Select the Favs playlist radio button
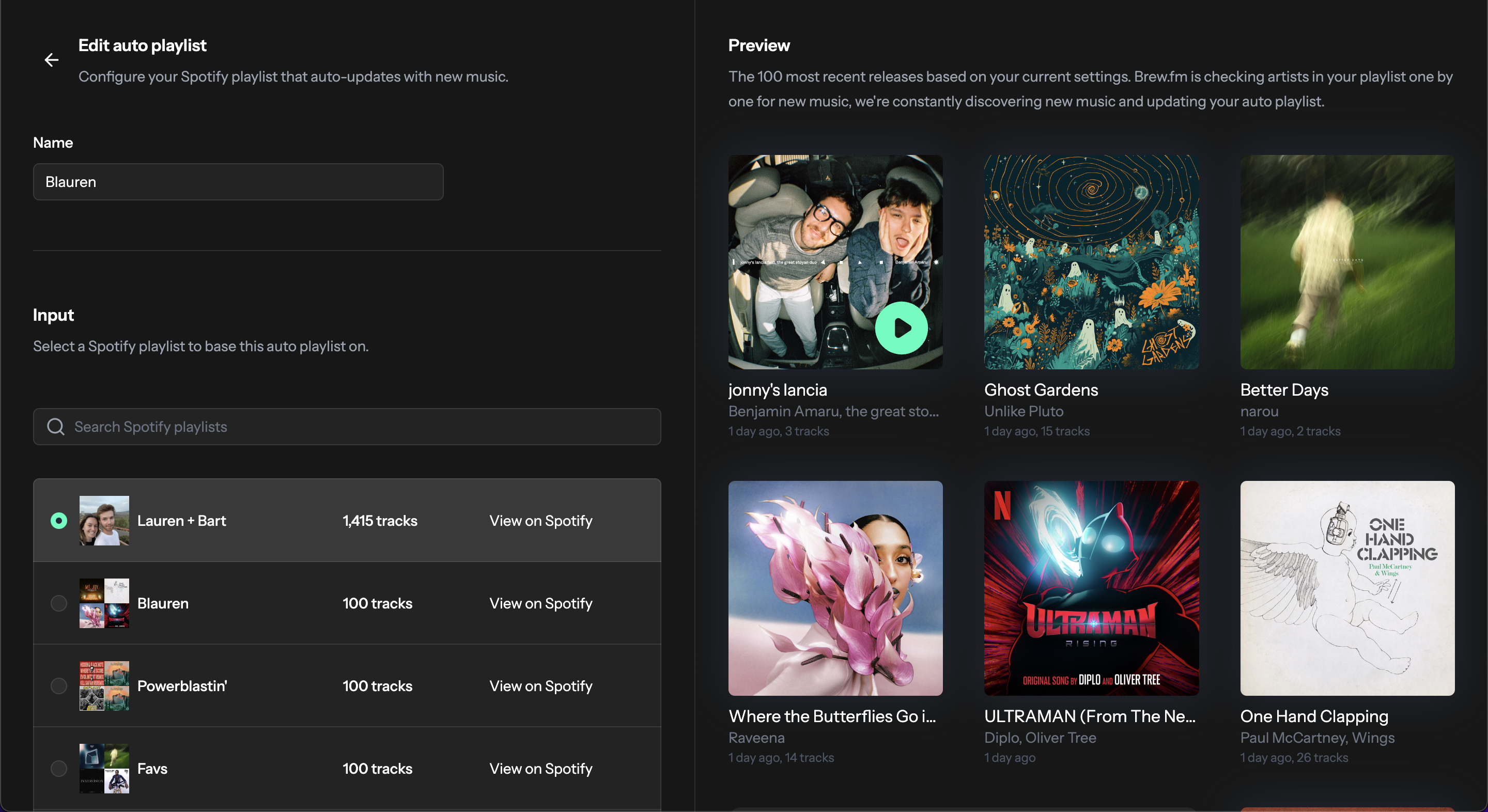This screenshot has width=1488, height=812. pyautogui.click(x=59, y=769)
